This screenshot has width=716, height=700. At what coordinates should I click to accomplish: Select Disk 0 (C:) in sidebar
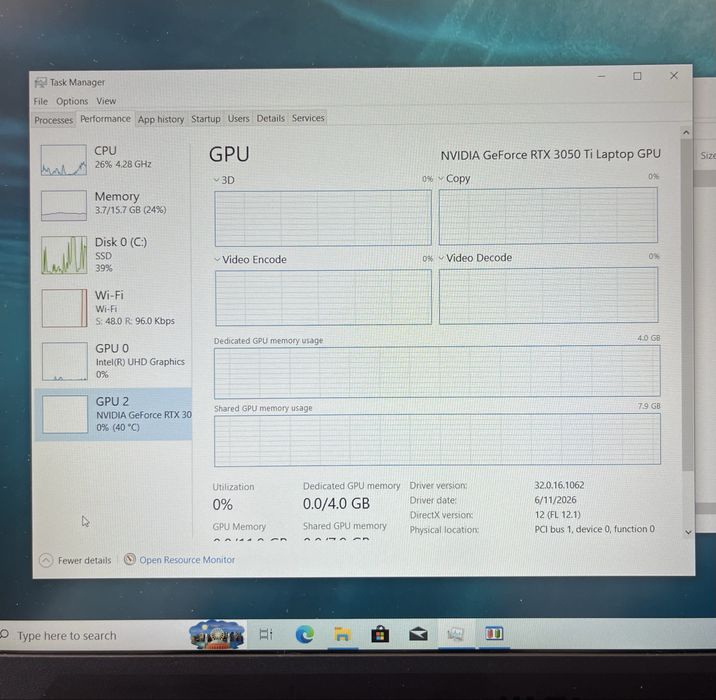tap(113, 254)
